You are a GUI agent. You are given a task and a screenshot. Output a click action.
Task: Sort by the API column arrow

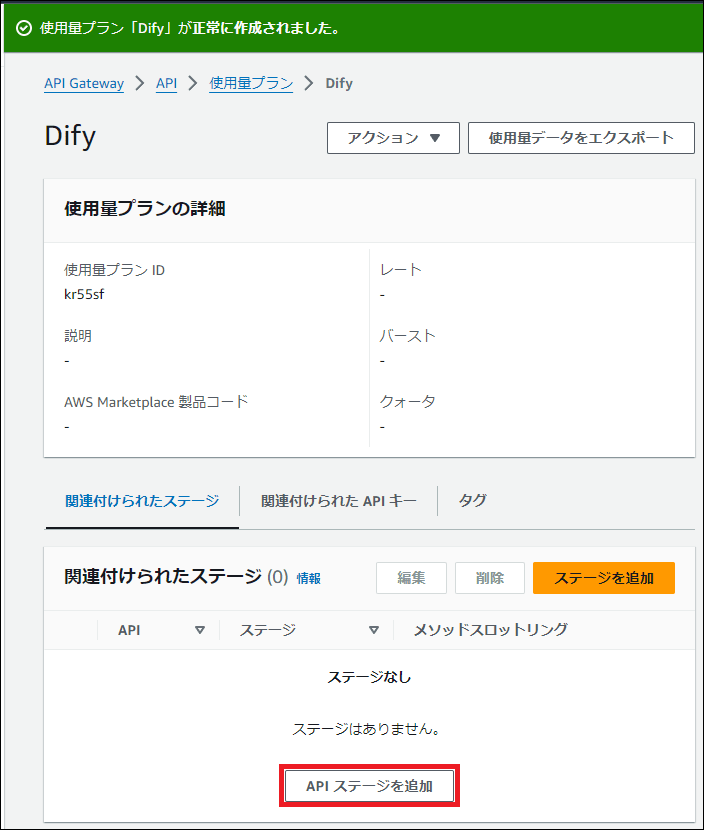tap(200, 630)
